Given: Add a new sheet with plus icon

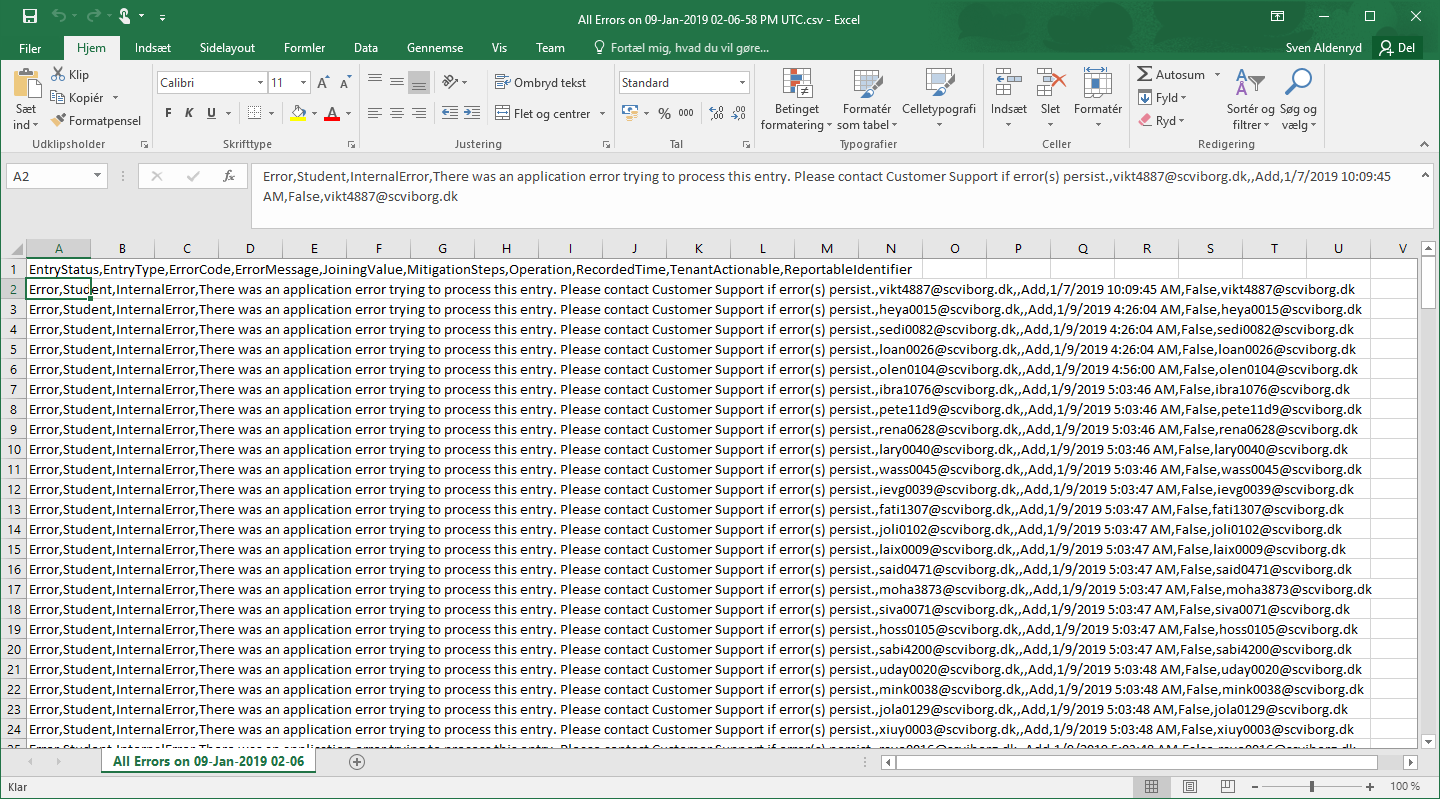Looking at the screenshot, I should (357, 762).
